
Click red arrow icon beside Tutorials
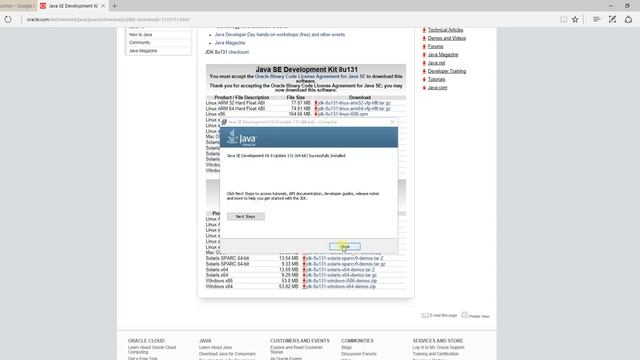coord(424,79)
